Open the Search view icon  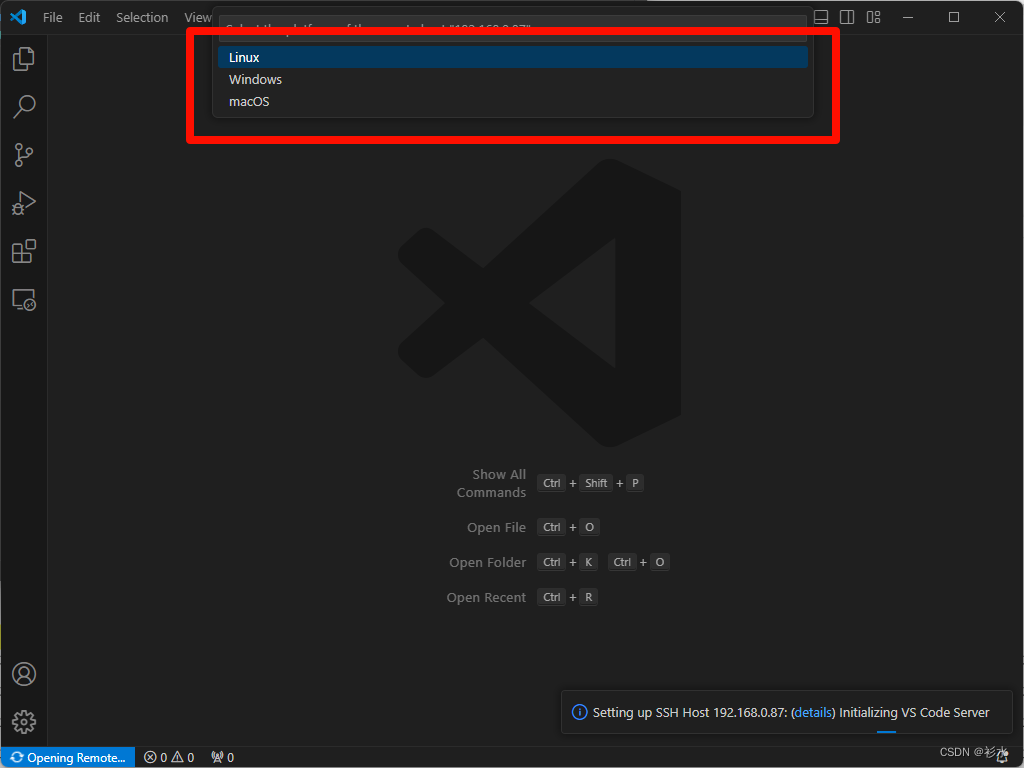pos(24,106)
